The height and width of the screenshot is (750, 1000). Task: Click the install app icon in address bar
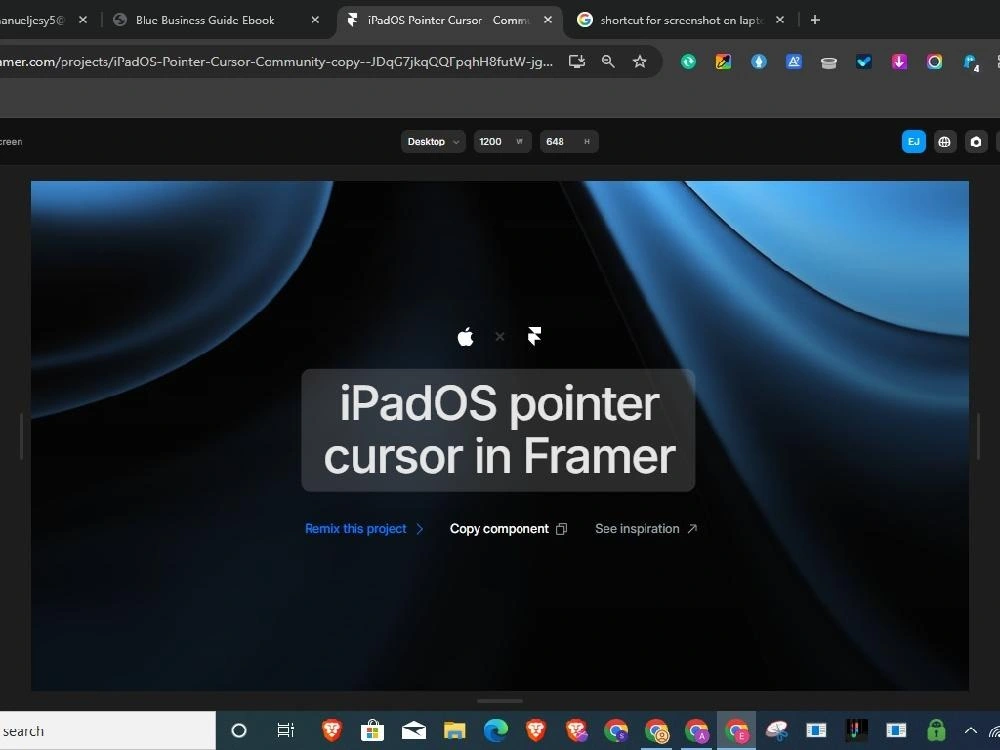pyautogui.click(x=577, y=61)
